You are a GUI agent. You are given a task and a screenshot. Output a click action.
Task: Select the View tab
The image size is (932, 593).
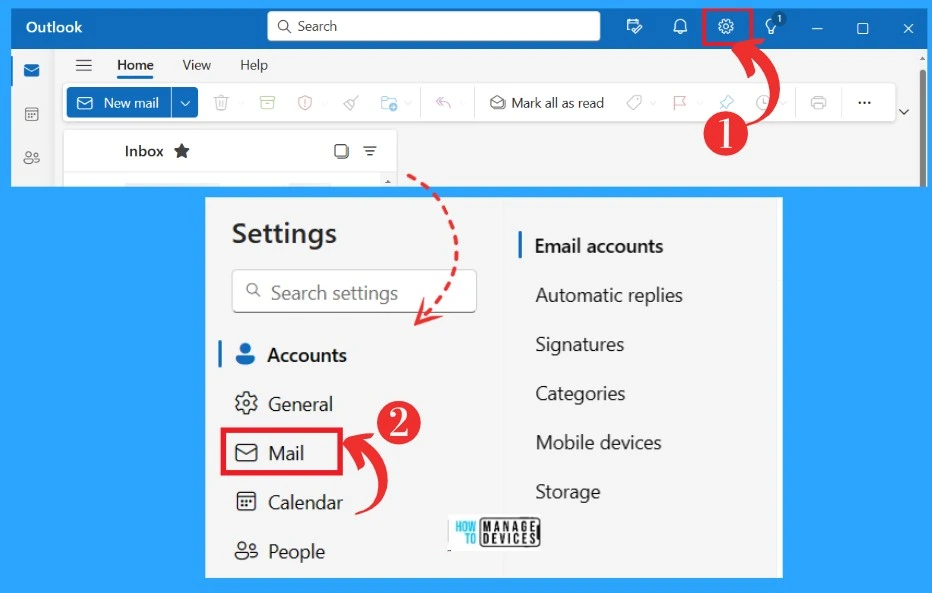click(197, 65)
